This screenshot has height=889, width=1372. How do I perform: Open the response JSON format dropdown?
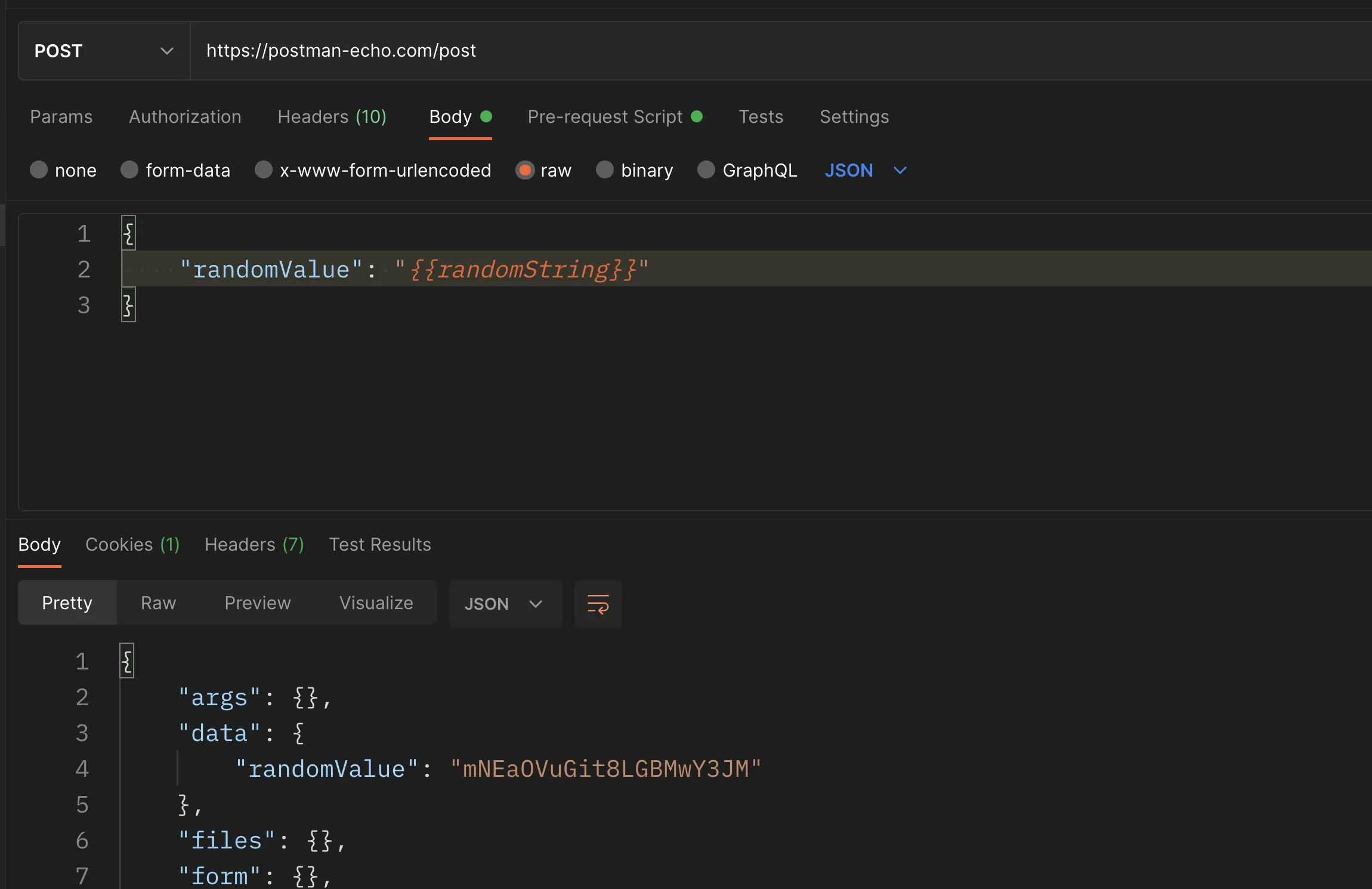(504, 603)
